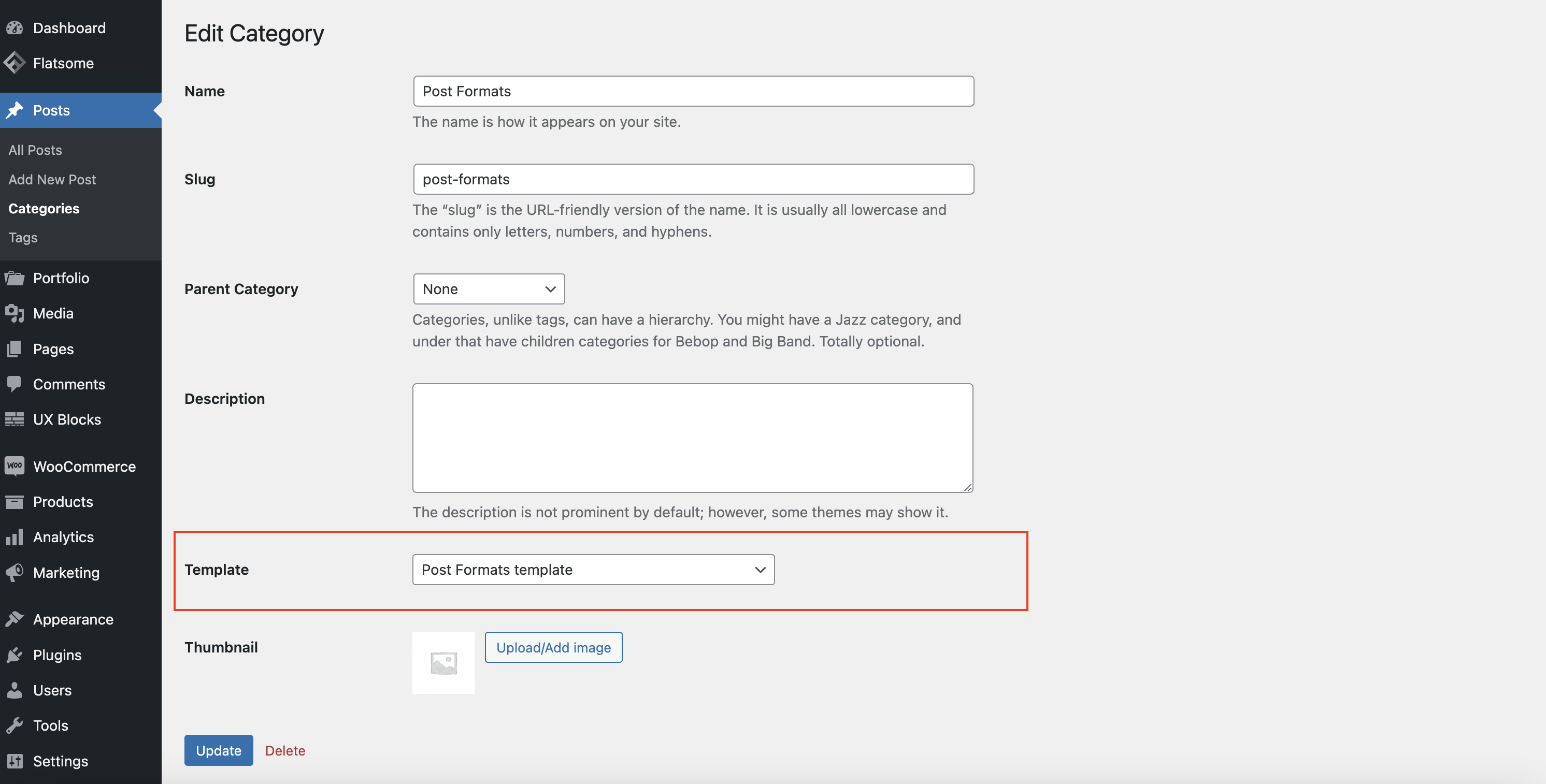The image size is (1546, 784).
Task: Click the Media camera icon
Action: 15,313
